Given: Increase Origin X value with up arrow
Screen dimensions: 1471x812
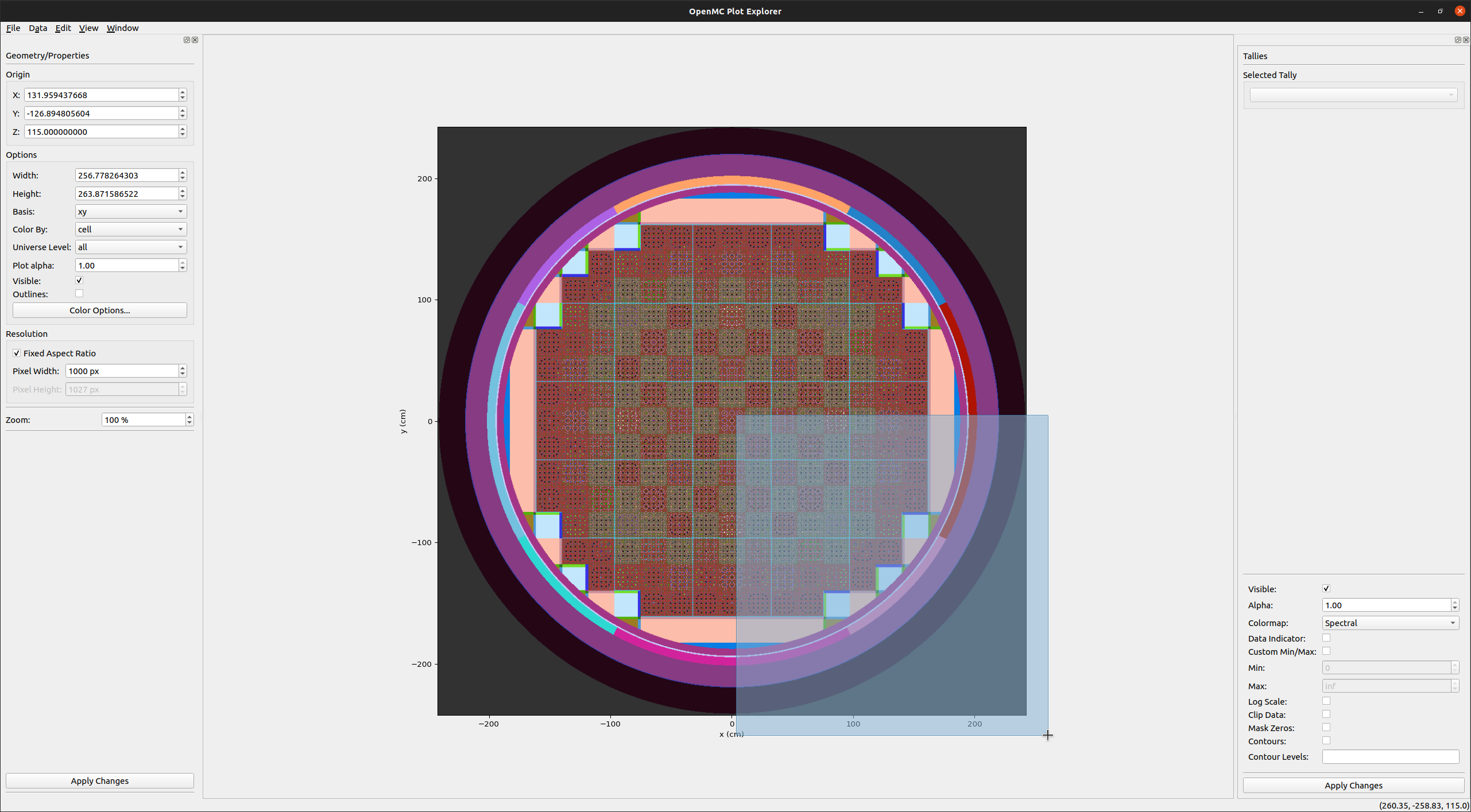Looking at the screenshot, I should [x=183, y=92].
